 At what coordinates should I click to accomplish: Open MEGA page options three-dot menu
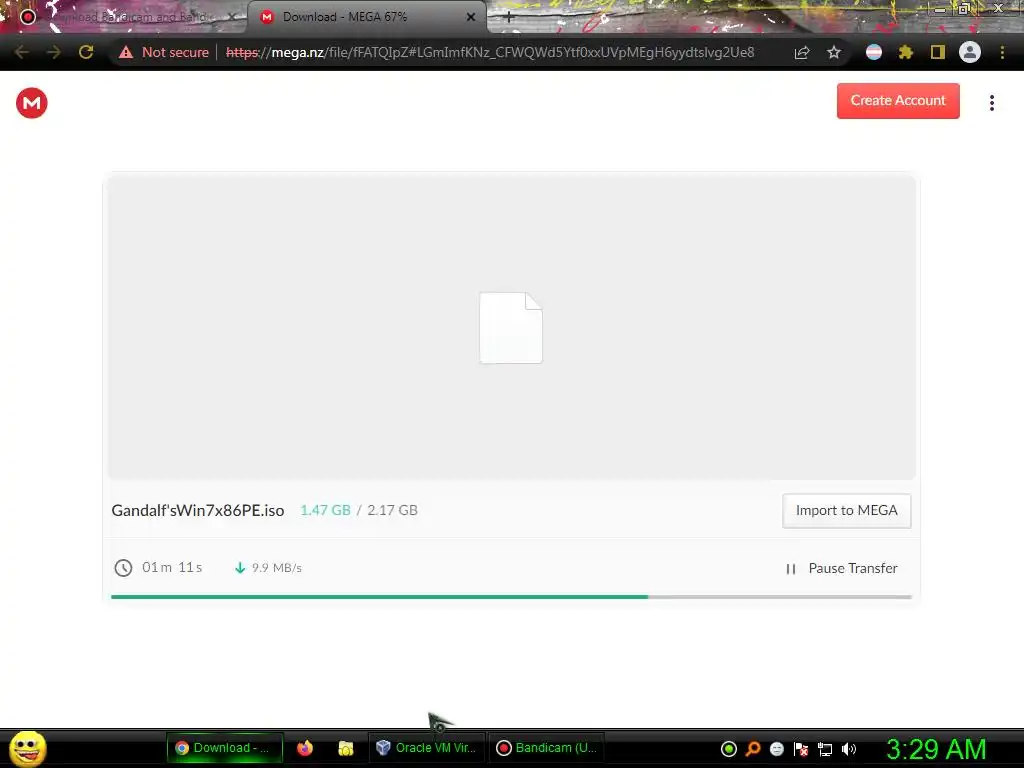click(991, 103)
